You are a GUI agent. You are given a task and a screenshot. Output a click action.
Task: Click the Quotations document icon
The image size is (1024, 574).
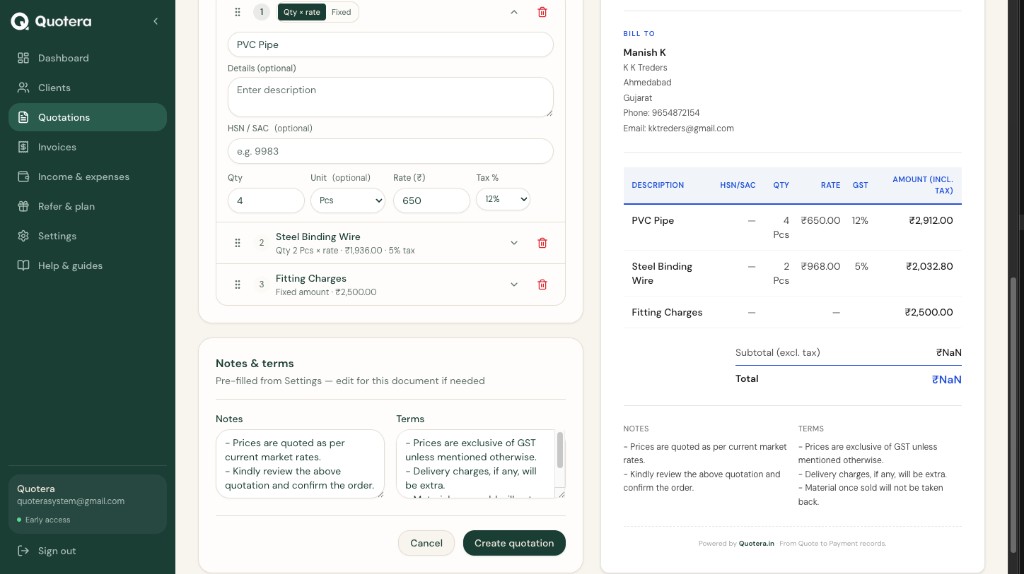pos(24,118)
